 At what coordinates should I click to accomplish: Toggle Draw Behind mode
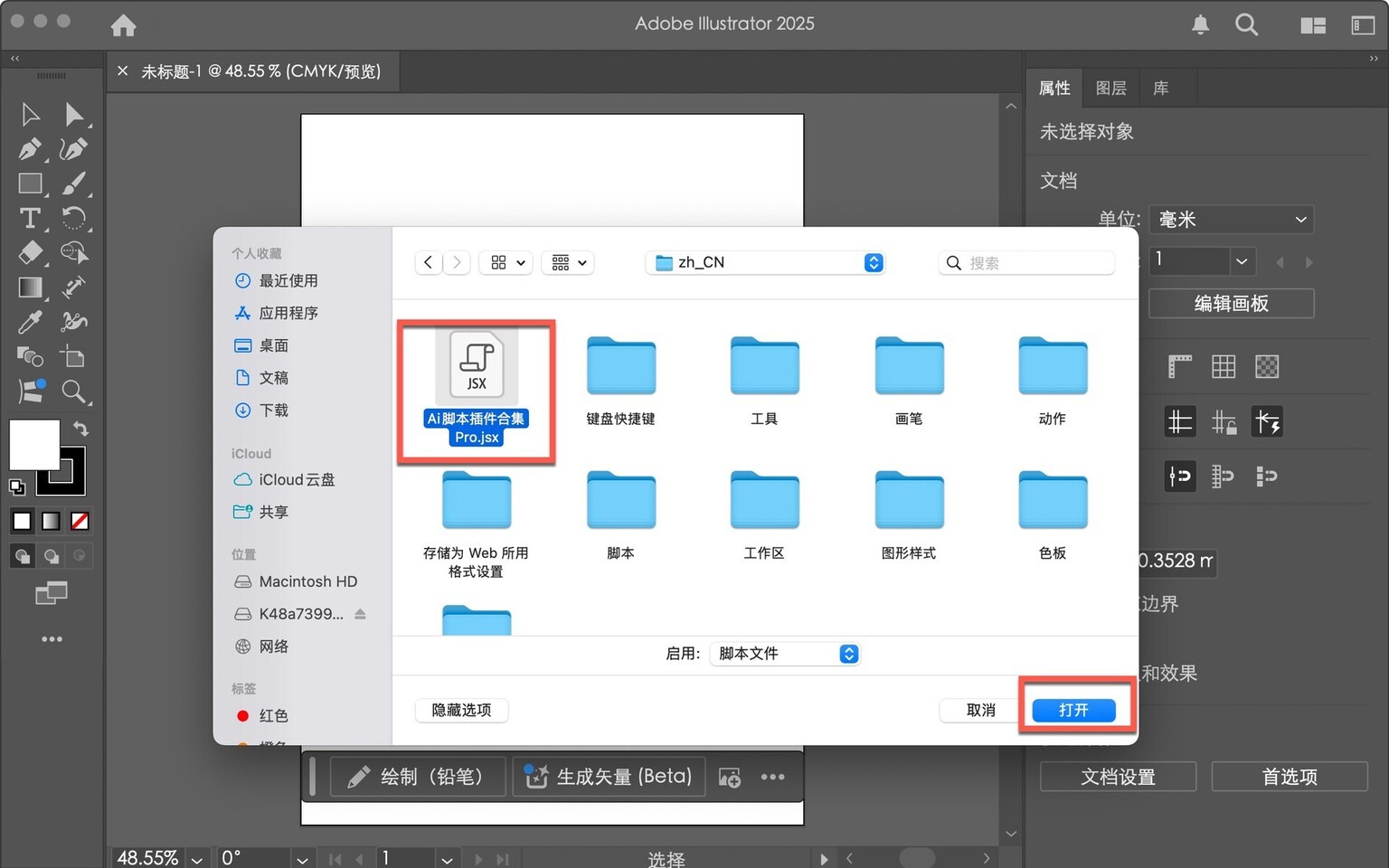pos(52,555)
